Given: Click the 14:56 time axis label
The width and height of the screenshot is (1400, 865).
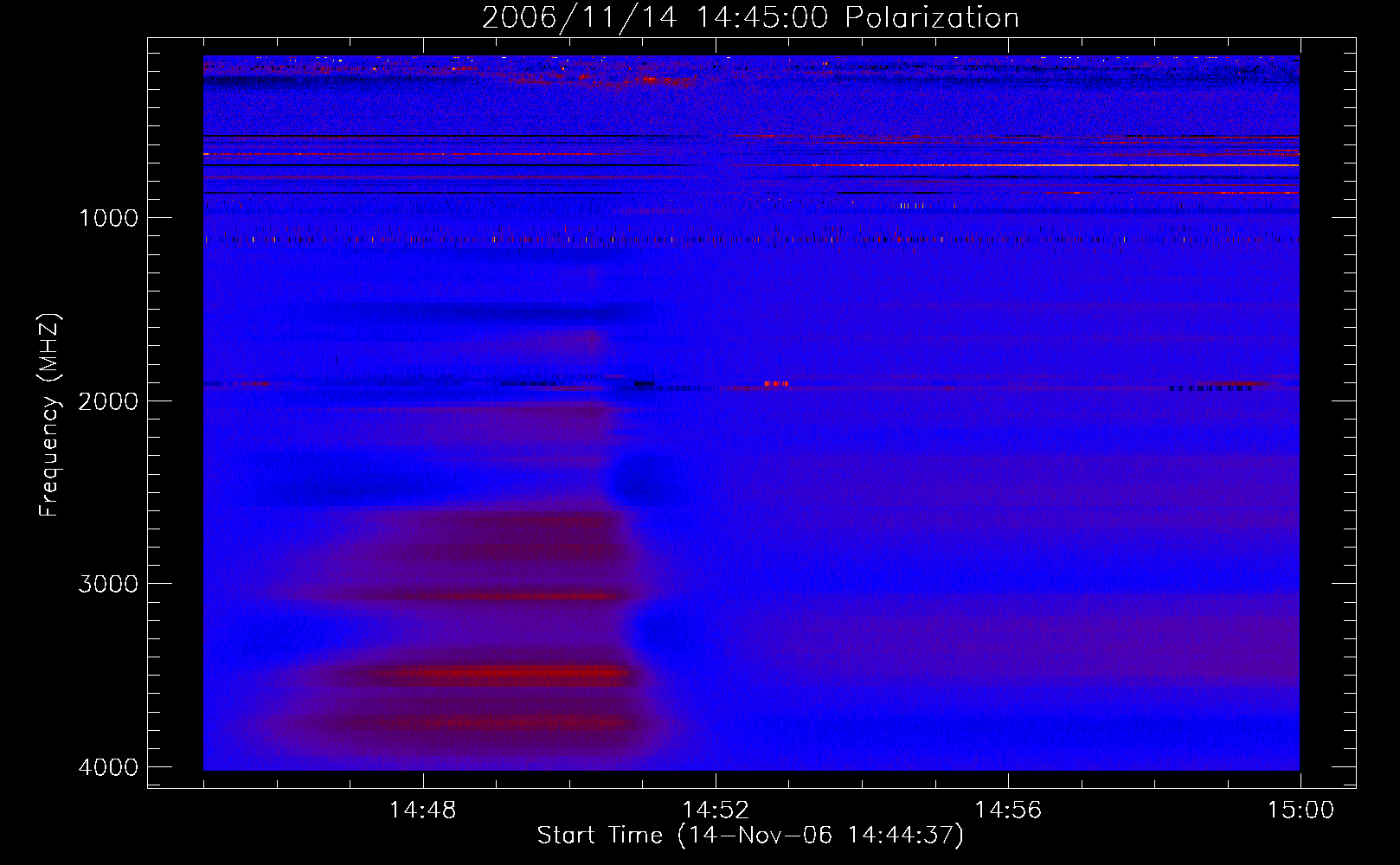Looking at the screenshot, I should coord(1008,811).
